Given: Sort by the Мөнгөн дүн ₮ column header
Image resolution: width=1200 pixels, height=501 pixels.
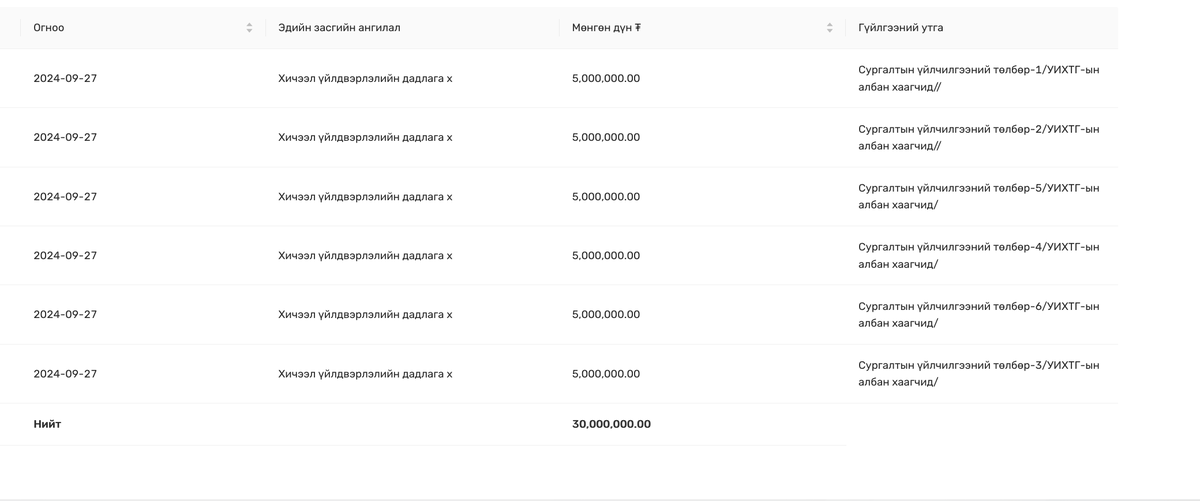Looking at the screenshot, I should tap(702, 28).
